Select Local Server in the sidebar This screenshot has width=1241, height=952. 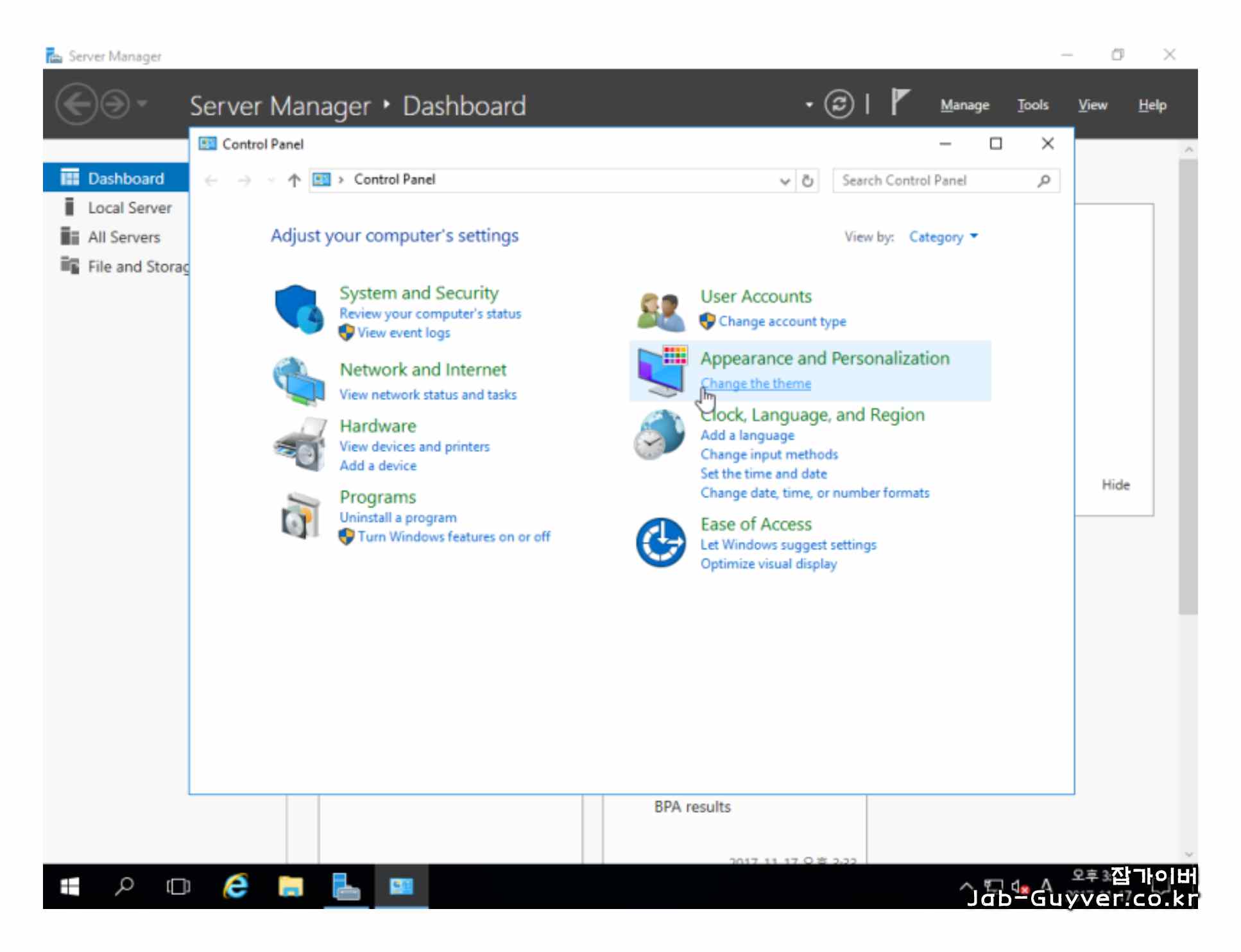(130, 208)
